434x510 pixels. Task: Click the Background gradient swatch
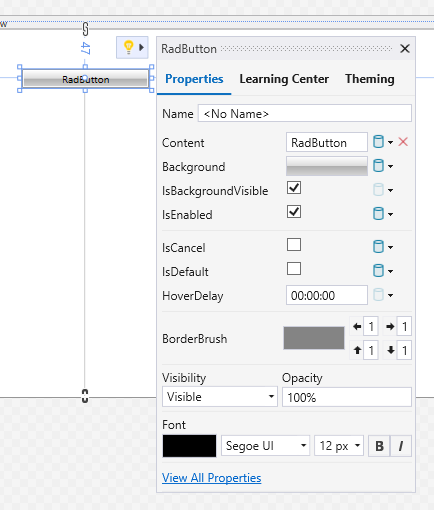(327, 166)
